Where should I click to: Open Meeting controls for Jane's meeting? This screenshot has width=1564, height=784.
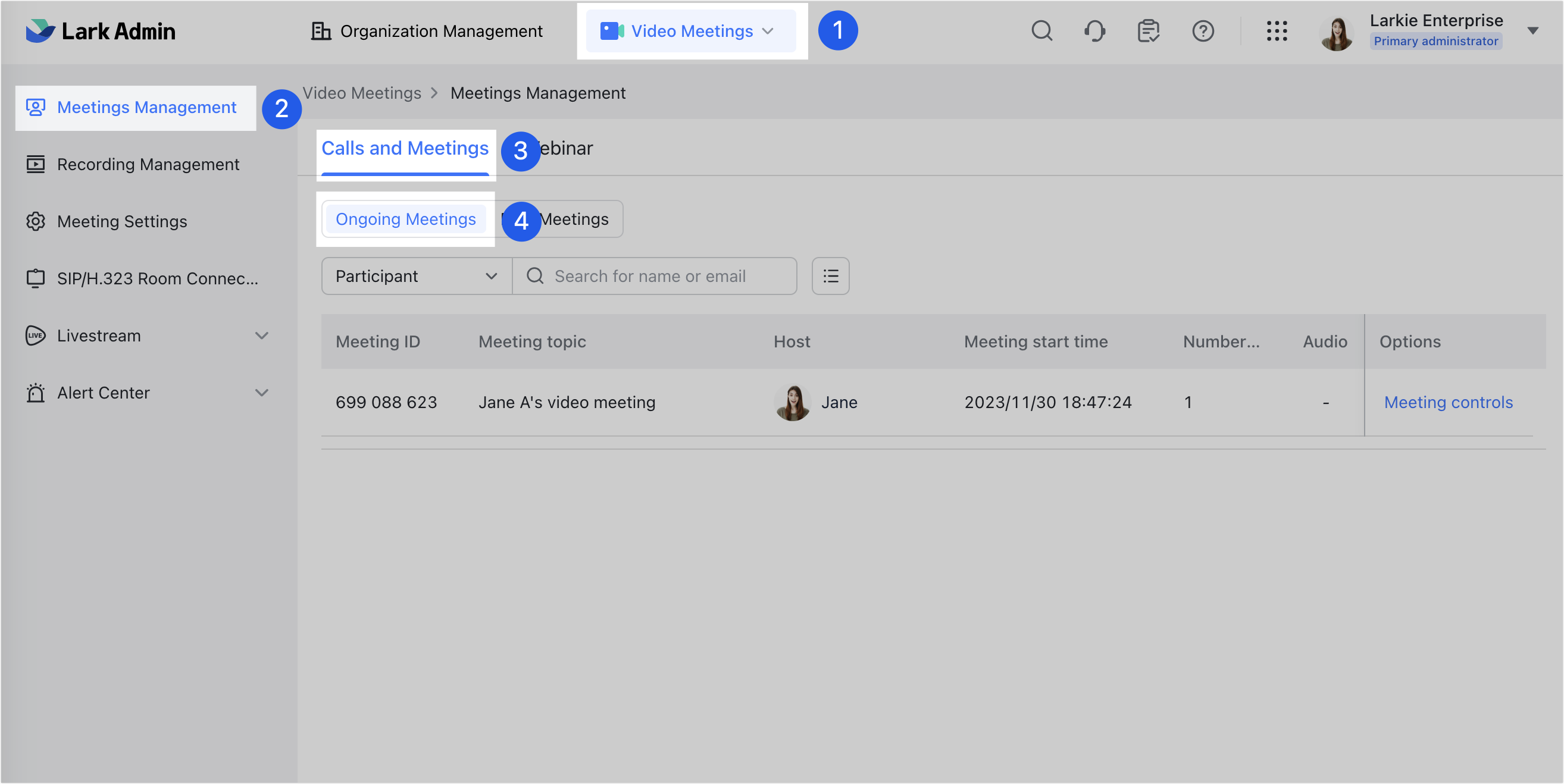click(x=1448, y=402)
